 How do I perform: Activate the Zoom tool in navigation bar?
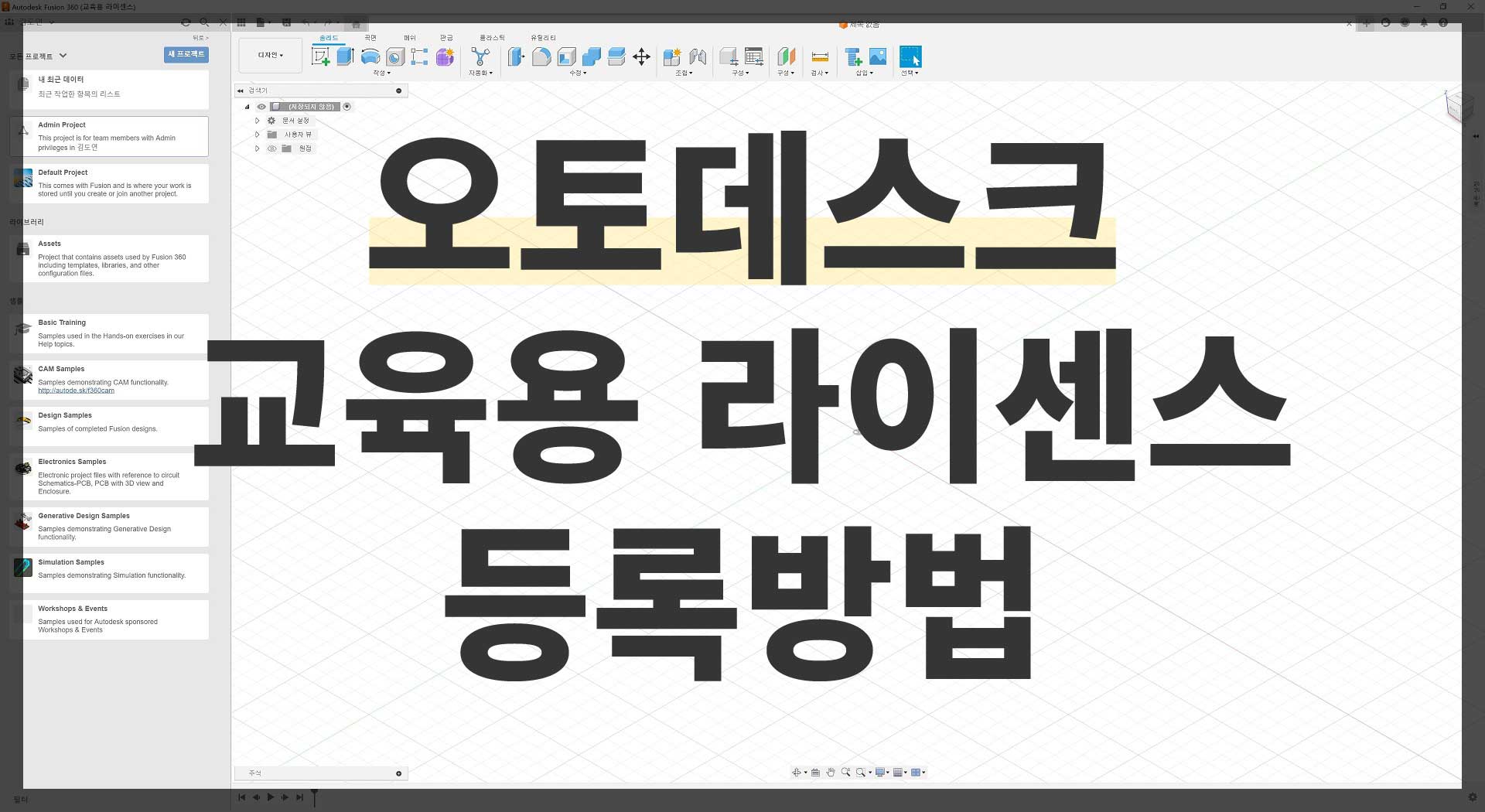point(846,773)
